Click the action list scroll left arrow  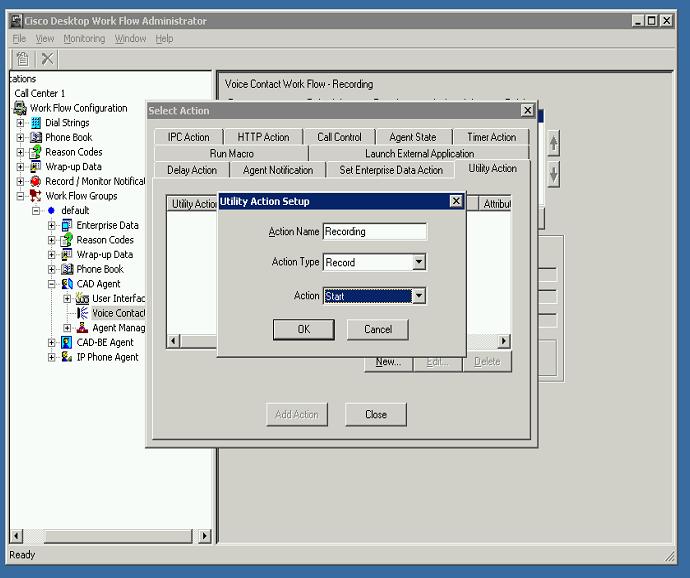173,341
